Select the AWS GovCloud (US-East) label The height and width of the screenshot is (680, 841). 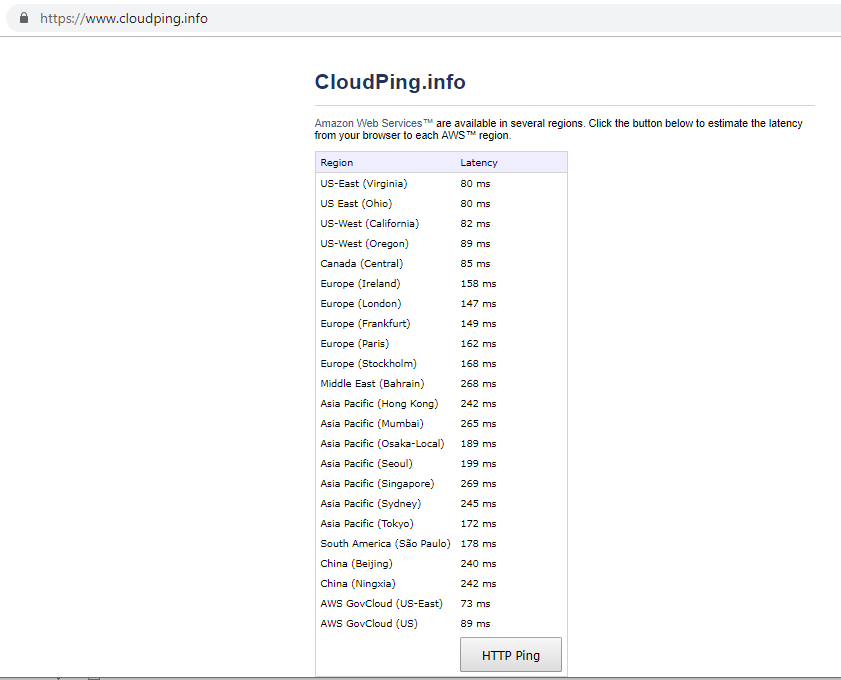coord(381,604)
